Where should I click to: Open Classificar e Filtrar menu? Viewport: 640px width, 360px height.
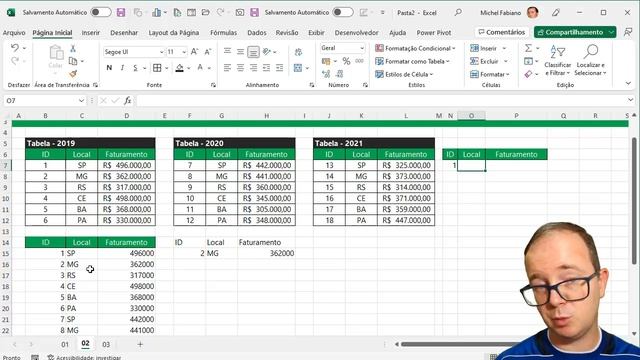pyautogui.click(x=558, y=60)
